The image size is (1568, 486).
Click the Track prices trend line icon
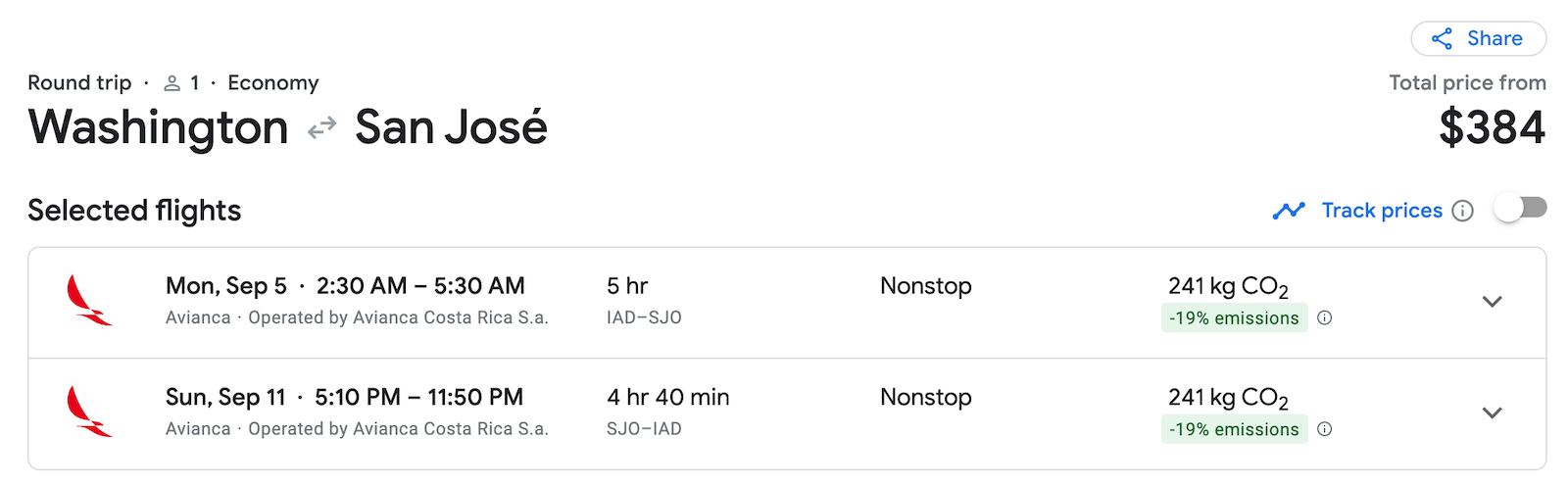[1289, 211]
